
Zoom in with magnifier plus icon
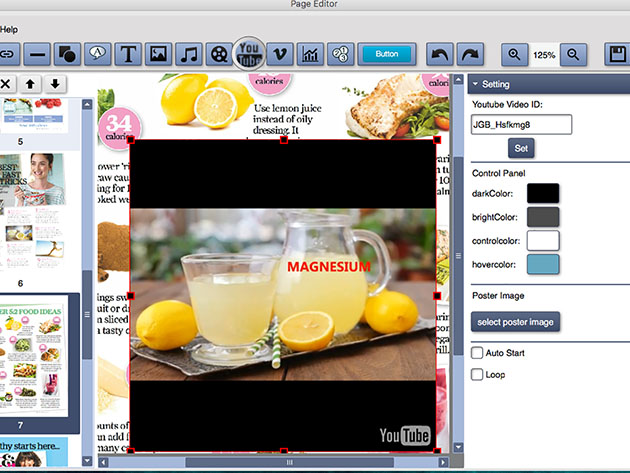pyautogui.click(x=513, y=55)
